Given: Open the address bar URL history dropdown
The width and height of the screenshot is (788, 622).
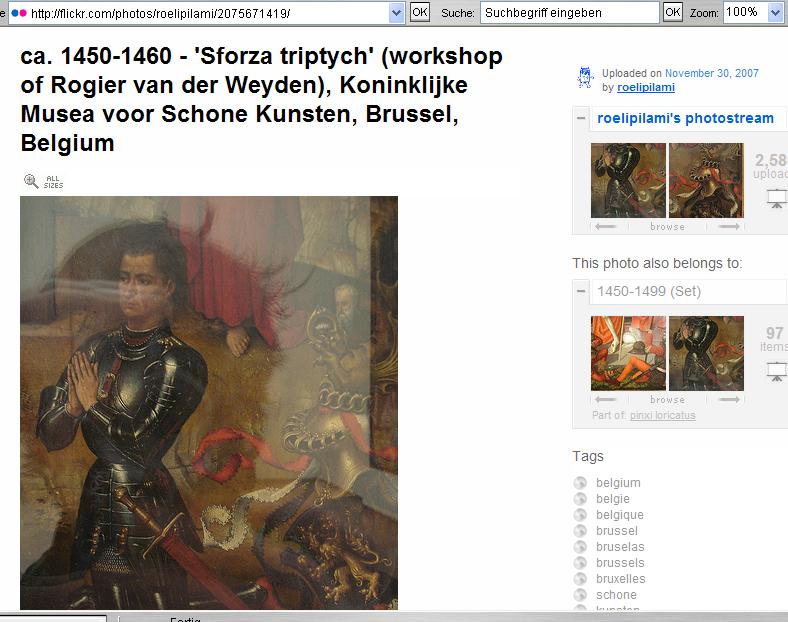Looking at the screenshot, I should pos(397,13).
